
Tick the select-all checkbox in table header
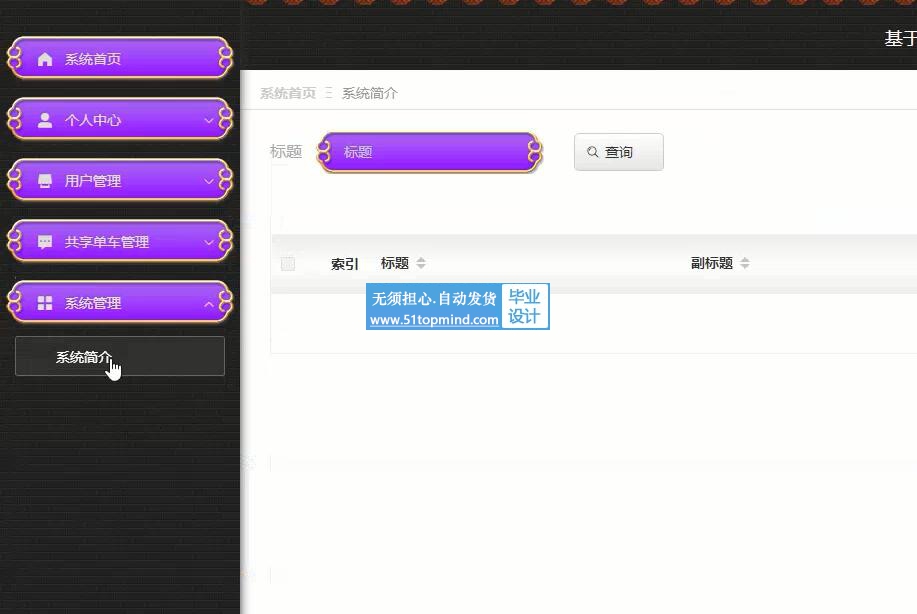(288, 264)
